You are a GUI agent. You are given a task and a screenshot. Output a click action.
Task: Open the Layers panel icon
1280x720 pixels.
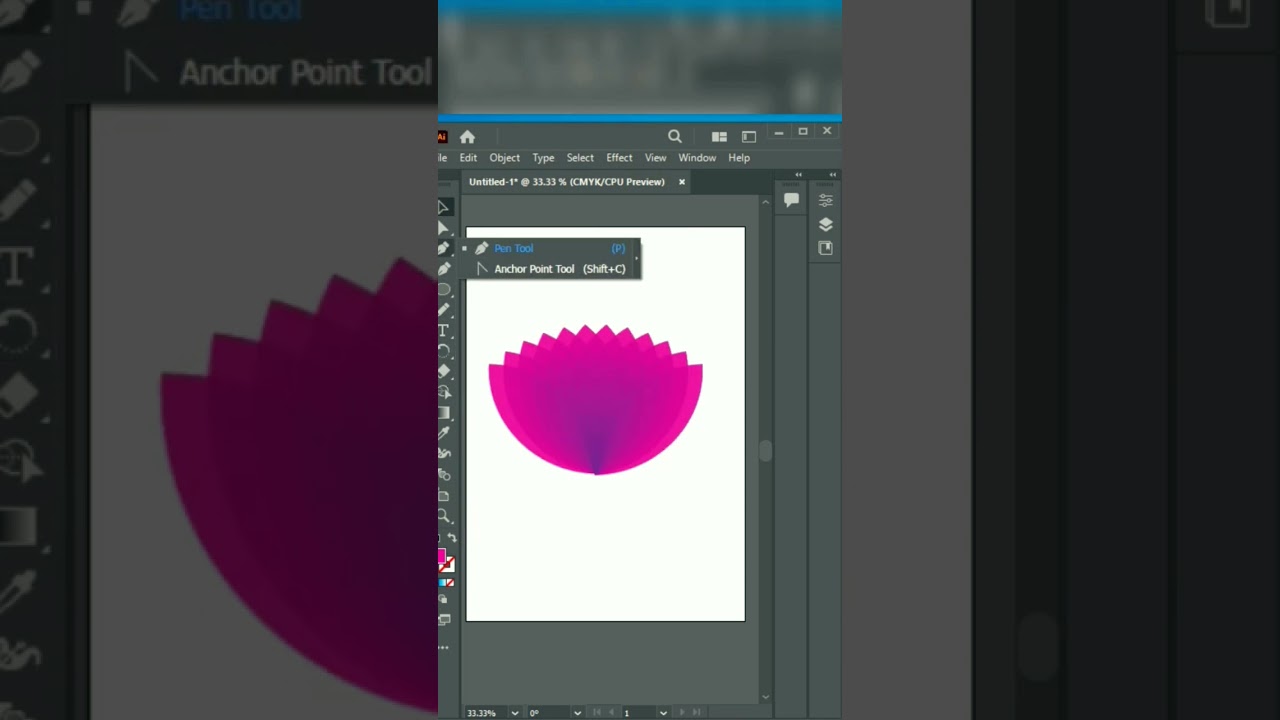pyautogui.click(x=826, y=224)
